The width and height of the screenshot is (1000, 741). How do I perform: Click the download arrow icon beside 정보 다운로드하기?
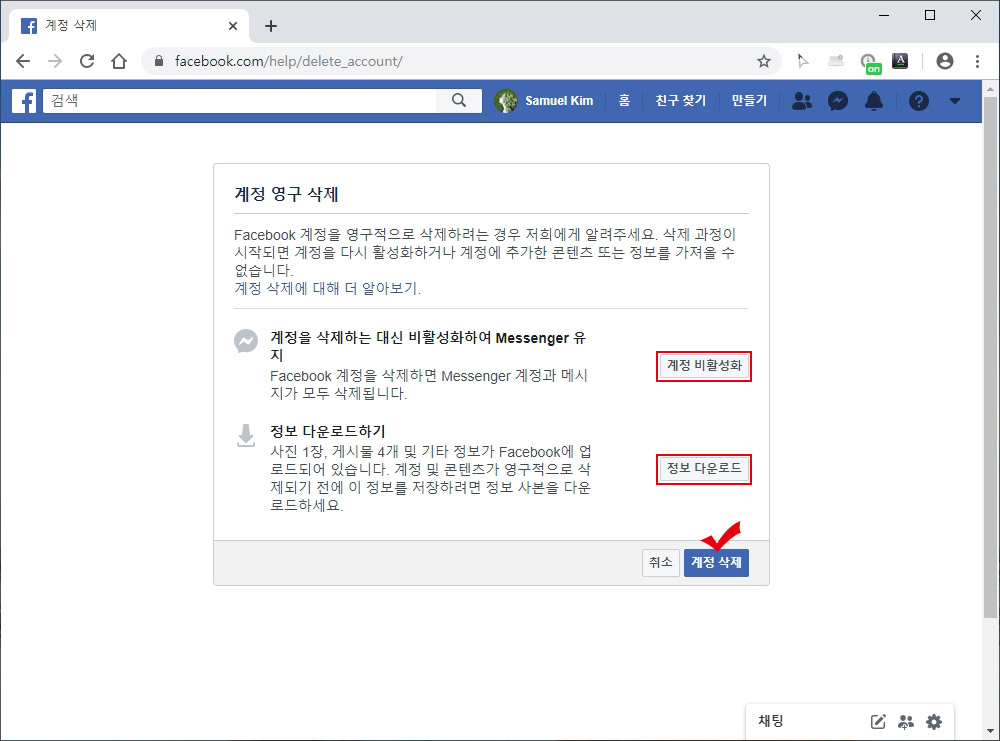click(246, 436)
